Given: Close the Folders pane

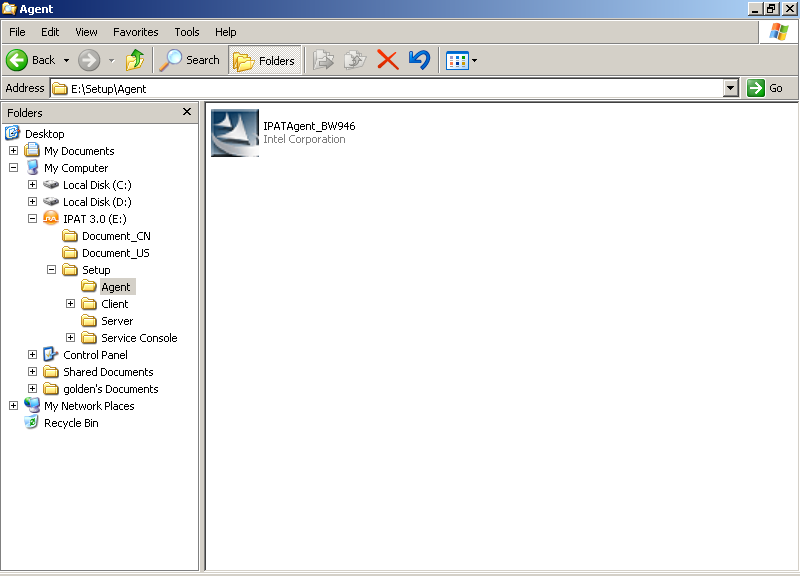Looking at the screenshot, I should 187,112.
